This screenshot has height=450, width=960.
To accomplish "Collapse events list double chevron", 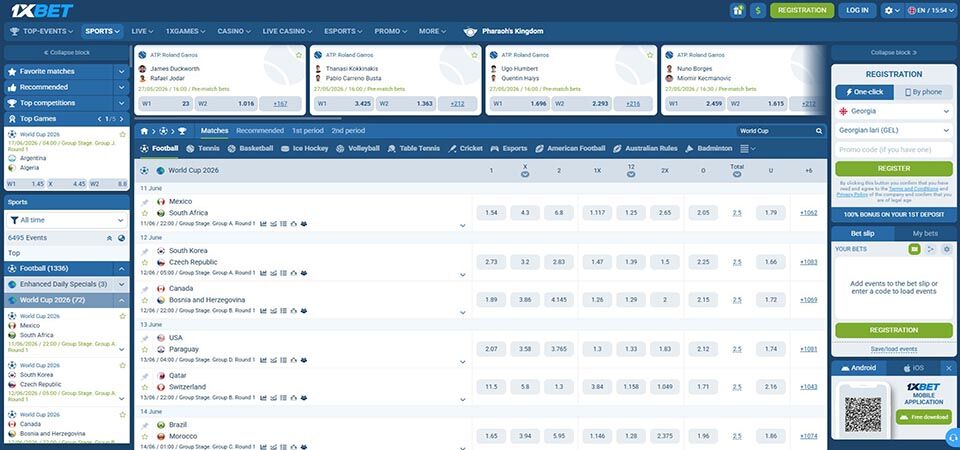I will (109, 238).
